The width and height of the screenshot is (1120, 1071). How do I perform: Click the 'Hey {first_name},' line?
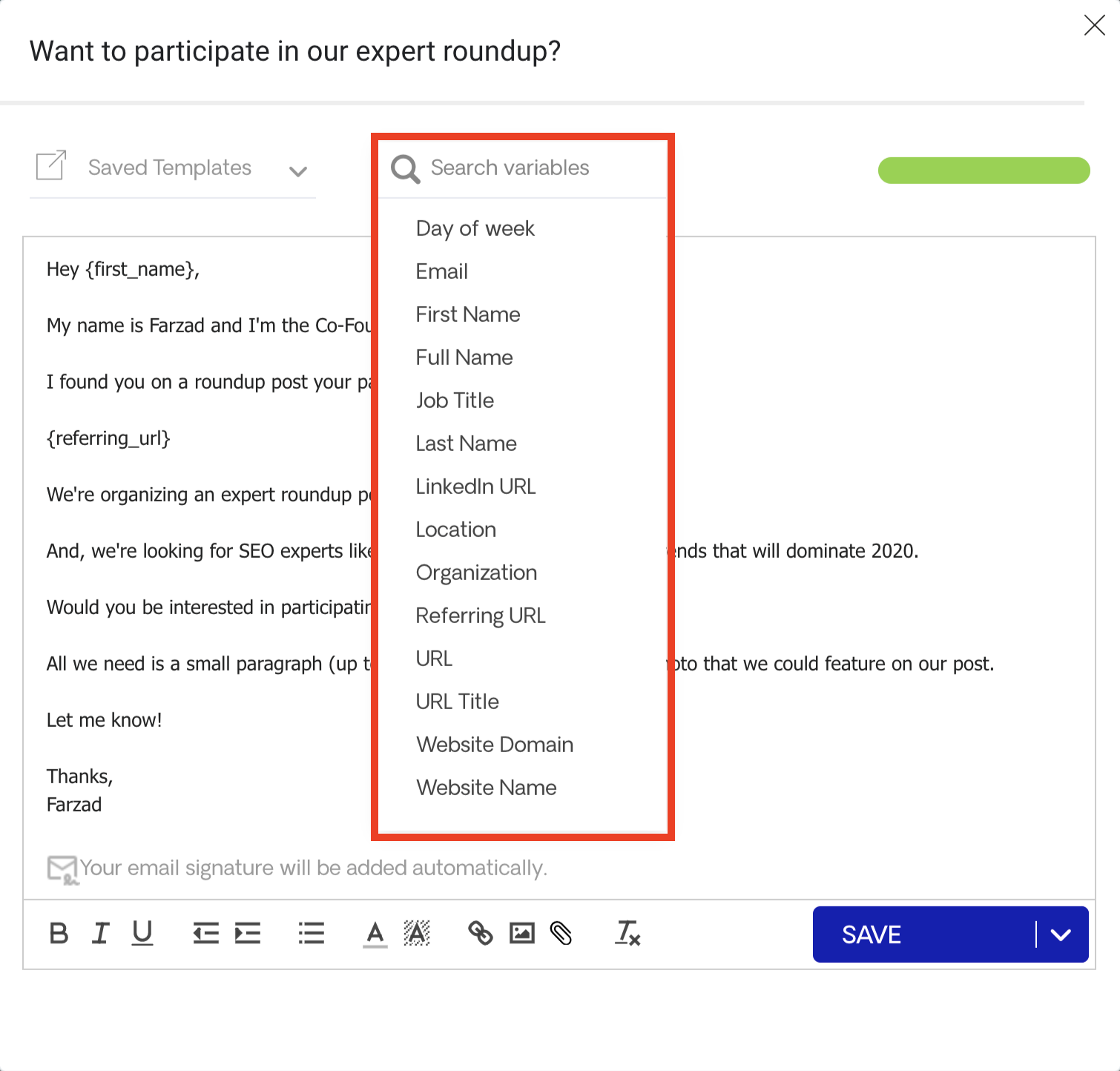(x=123, y=269)
